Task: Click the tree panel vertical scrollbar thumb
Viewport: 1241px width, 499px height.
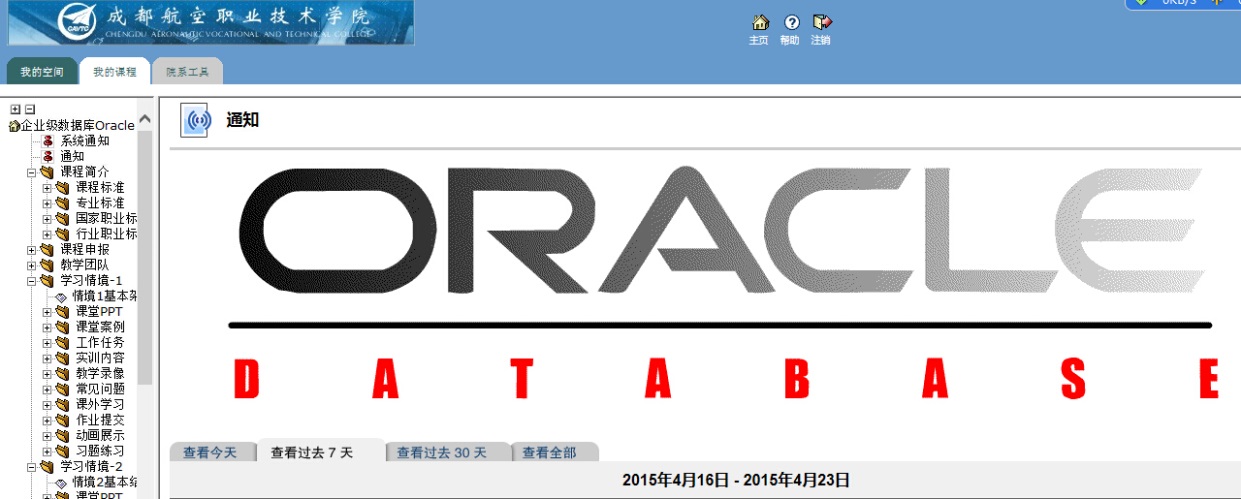Action: tap(145, 257)
